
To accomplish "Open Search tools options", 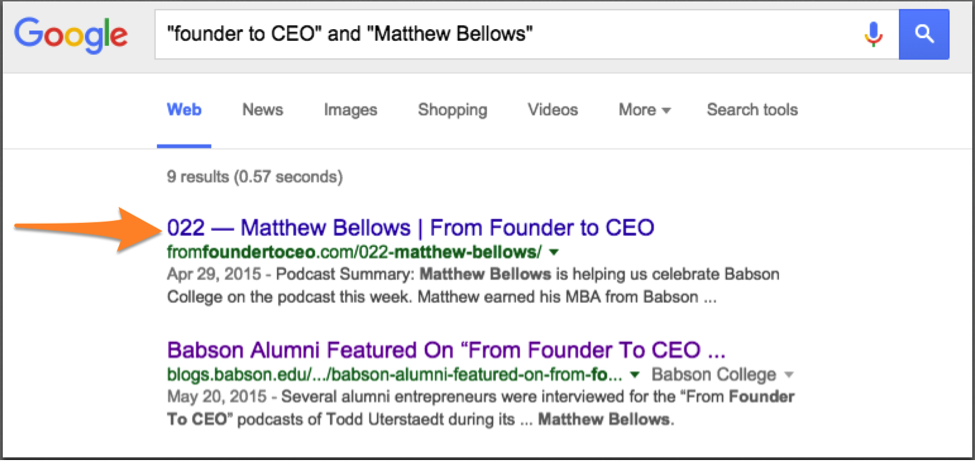I will pos(752,110).
